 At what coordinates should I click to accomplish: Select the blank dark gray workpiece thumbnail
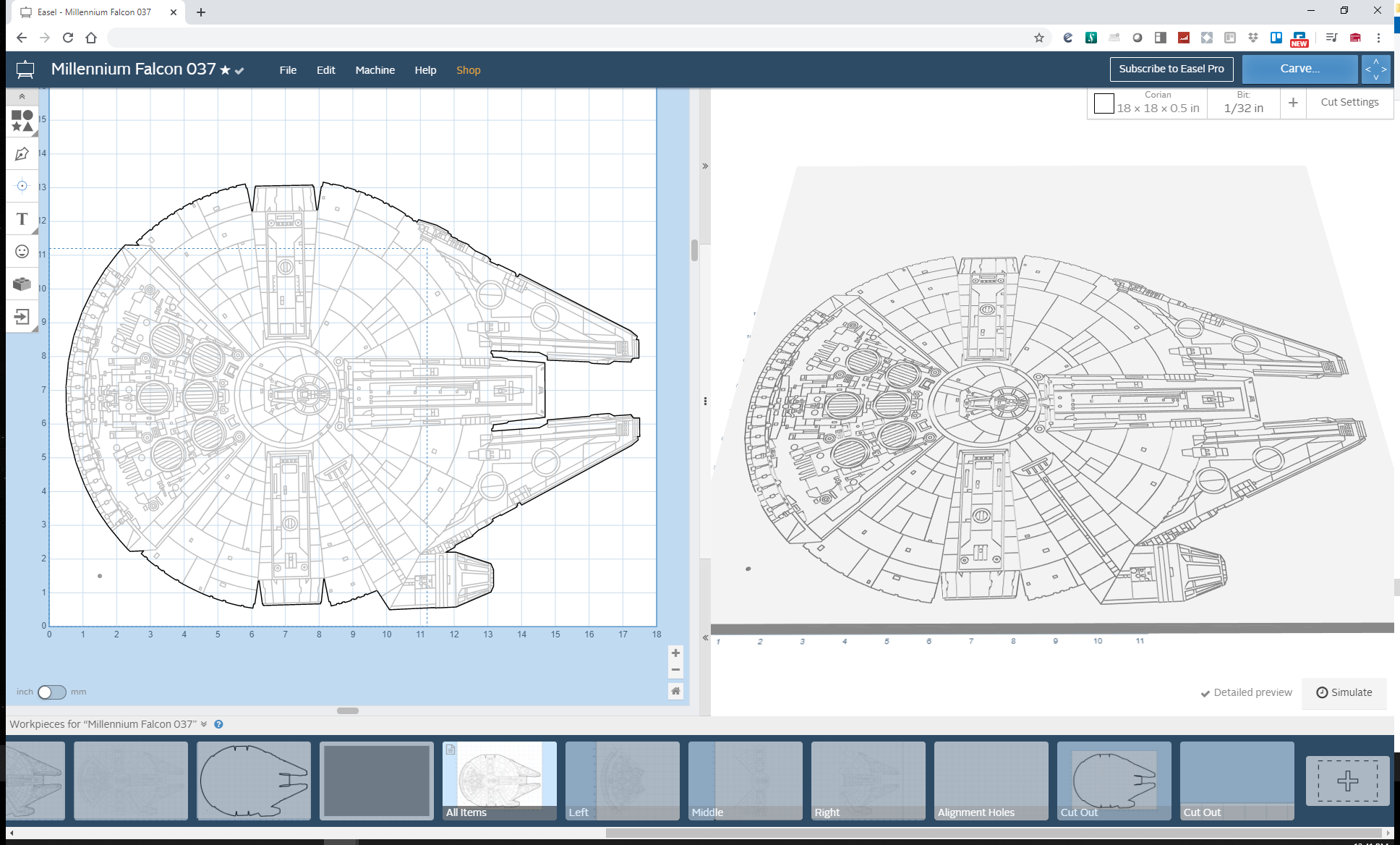click(x=376, y=780)
